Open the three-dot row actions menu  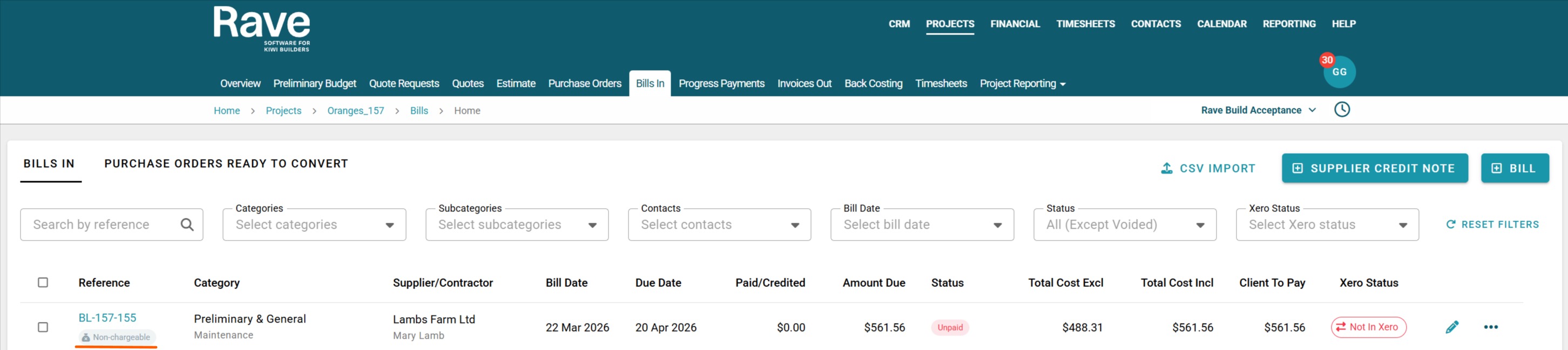[1491, 327]
